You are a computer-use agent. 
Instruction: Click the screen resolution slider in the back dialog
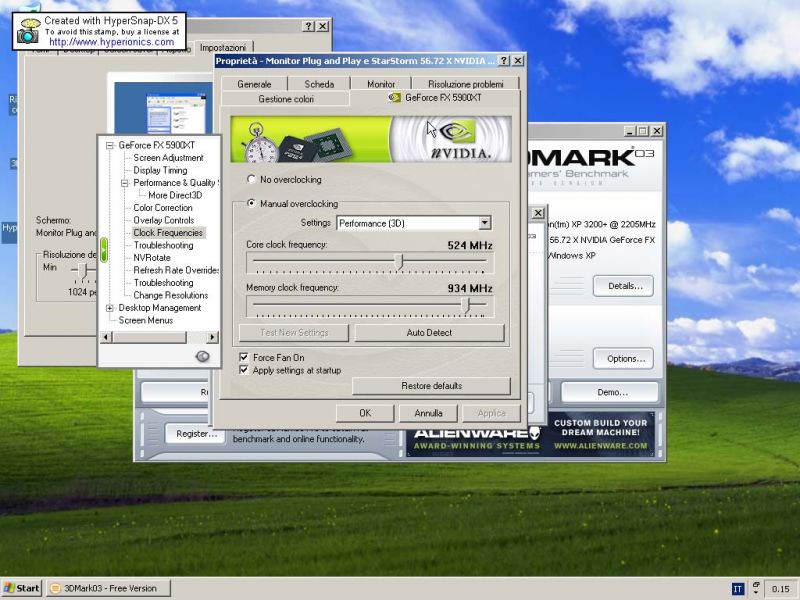pyautogui.click(x=84, y=269)
